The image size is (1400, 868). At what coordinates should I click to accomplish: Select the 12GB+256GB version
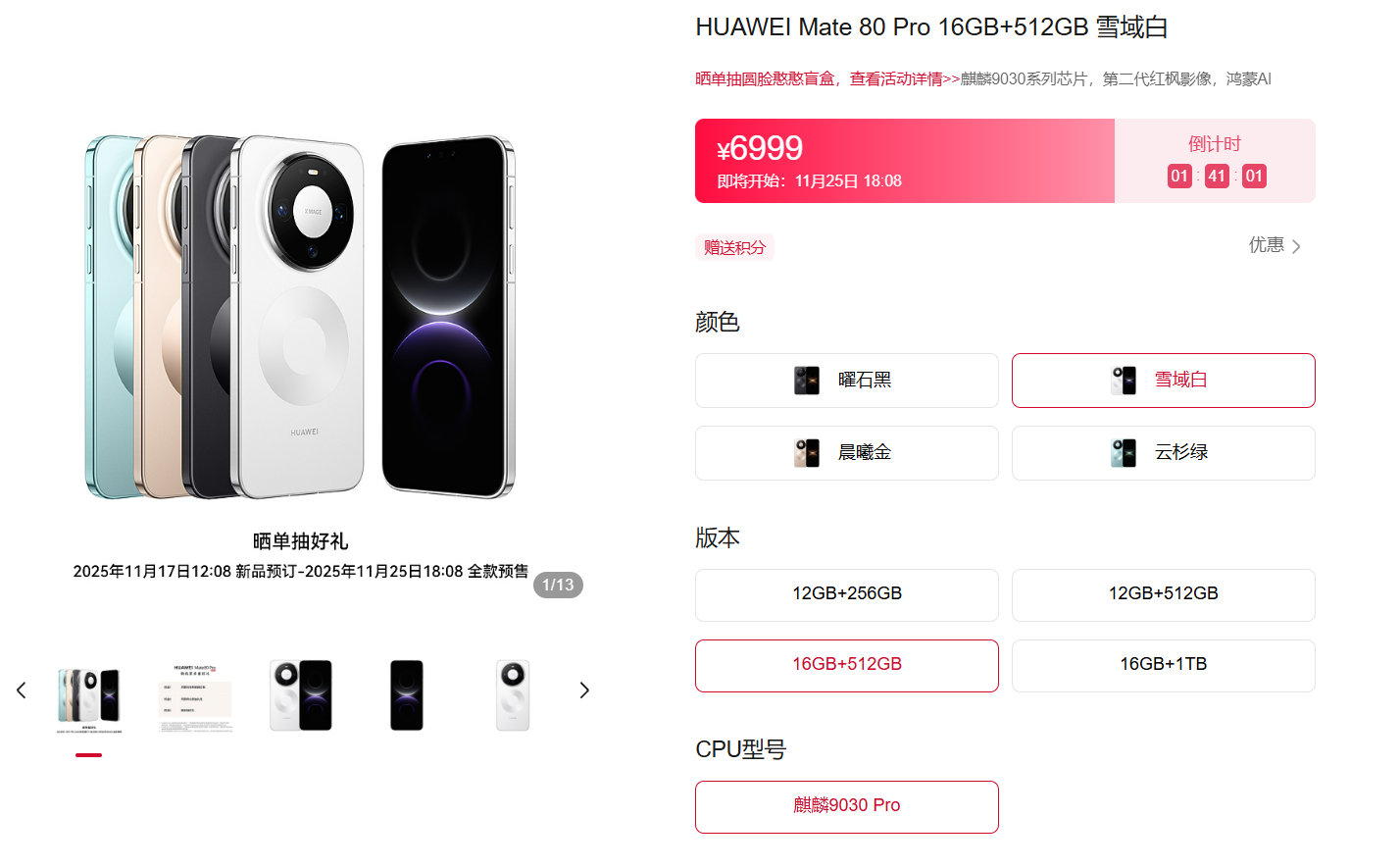847,594
